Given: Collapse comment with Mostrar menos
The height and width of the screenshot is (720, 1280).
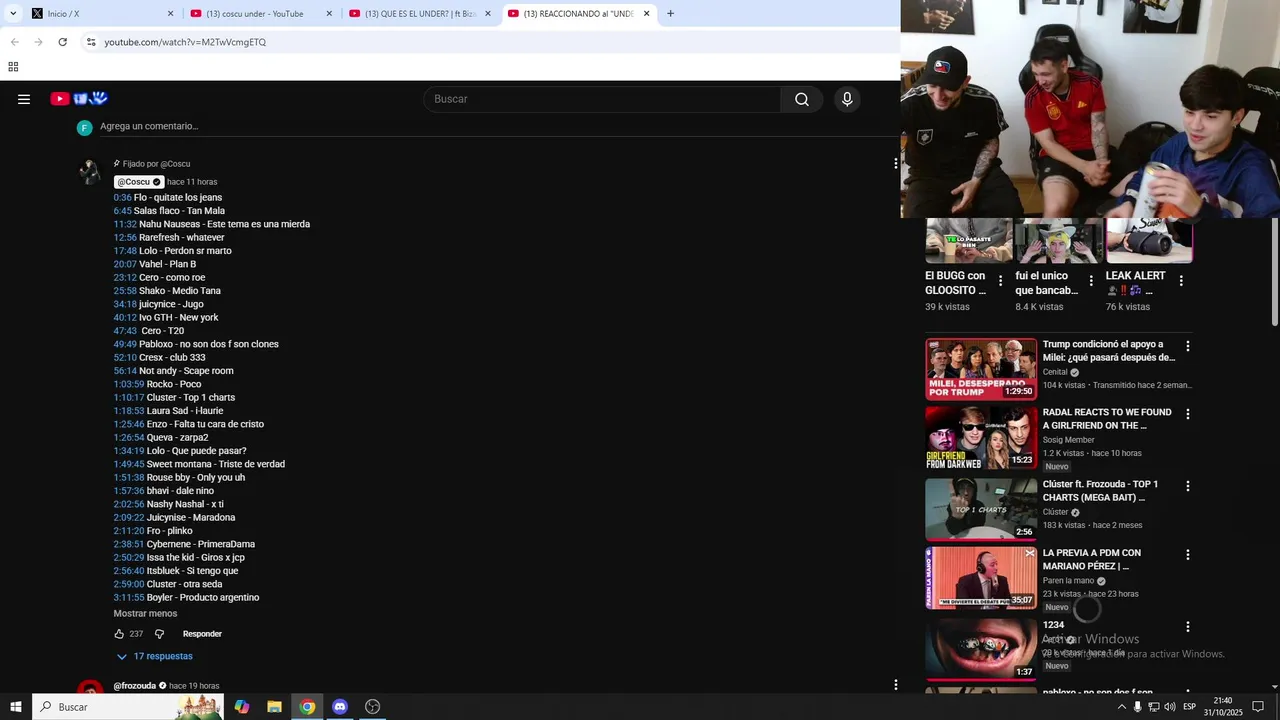Looking at the screenshot, I should [145, 613].
